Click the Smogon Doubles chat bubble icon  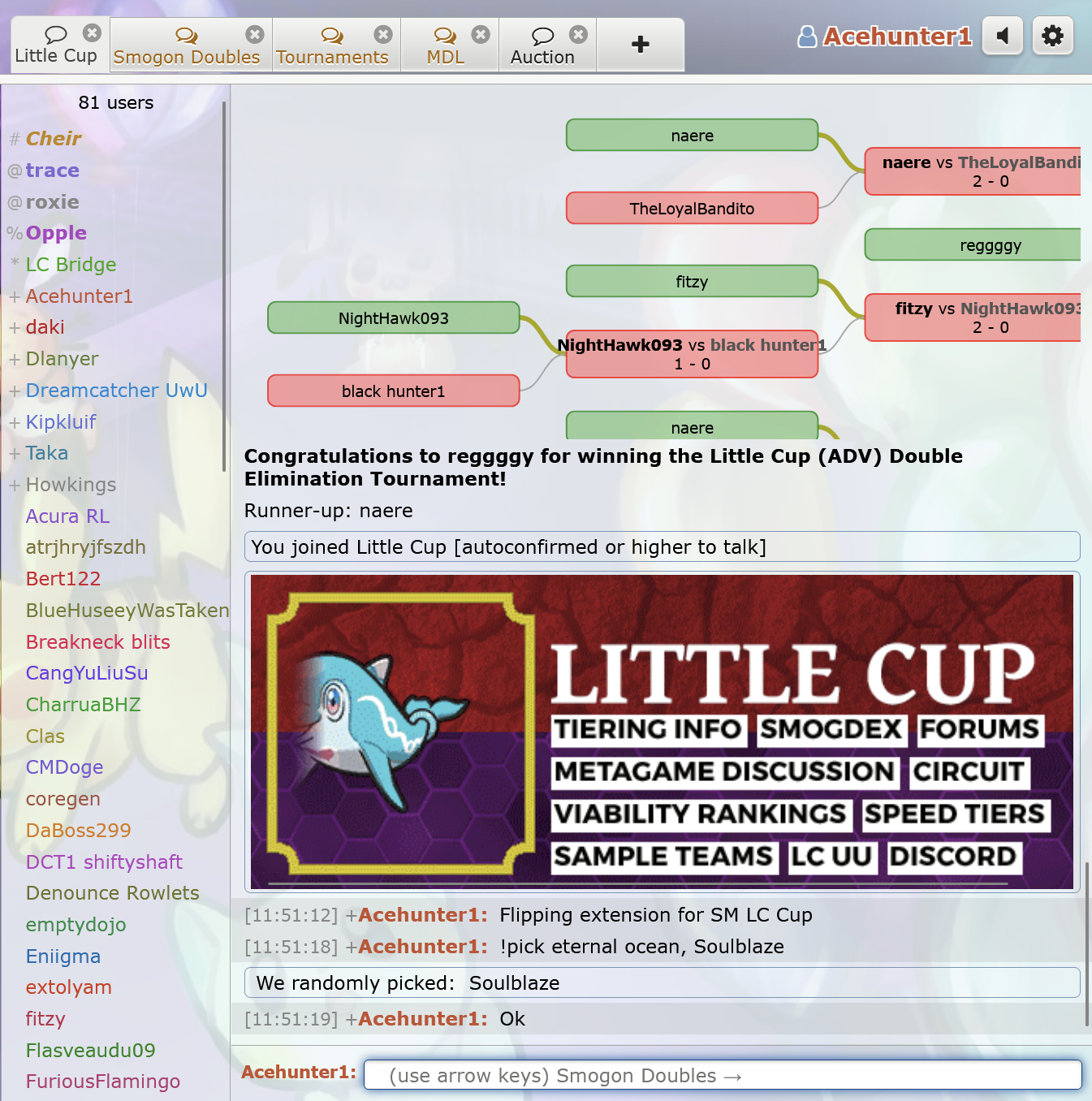(187, 35)
